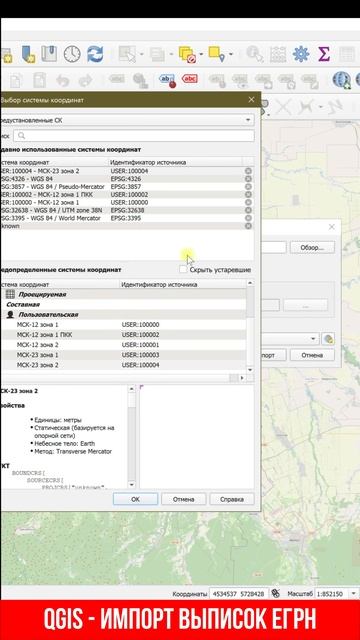Focus the CRS search field

(x=133, y=136)
